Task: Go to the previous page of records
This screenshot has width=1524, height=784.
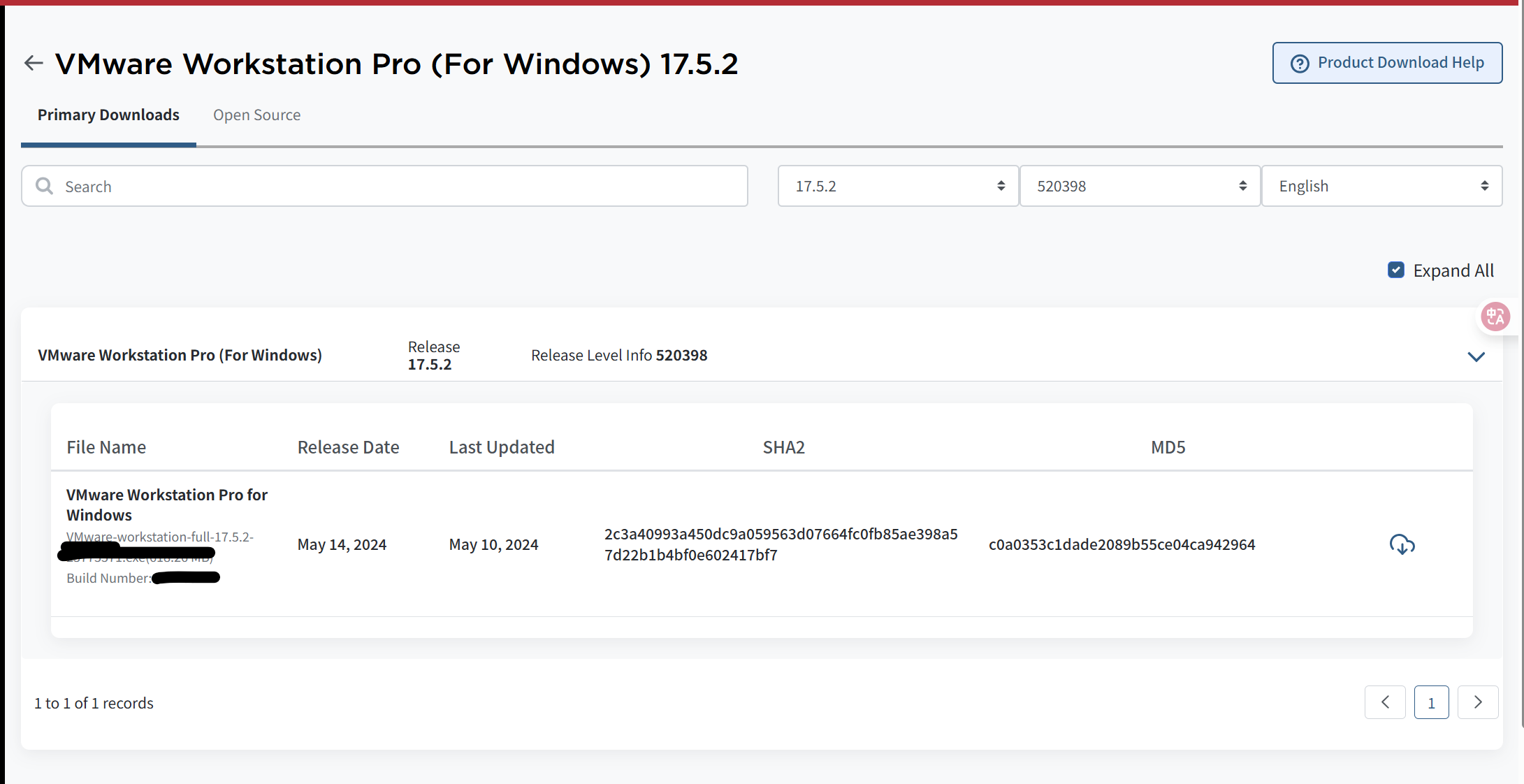Action: tap(1385, 702)
